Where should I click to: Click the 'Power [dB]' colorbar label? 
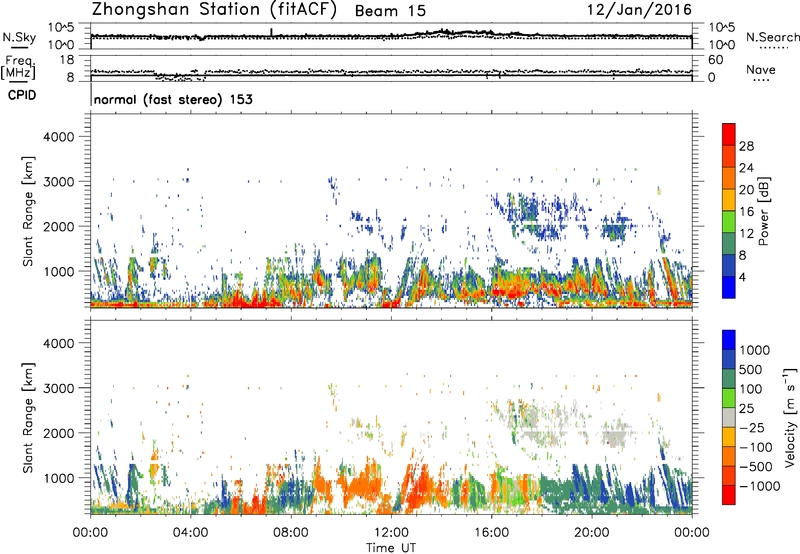(763, 211)
